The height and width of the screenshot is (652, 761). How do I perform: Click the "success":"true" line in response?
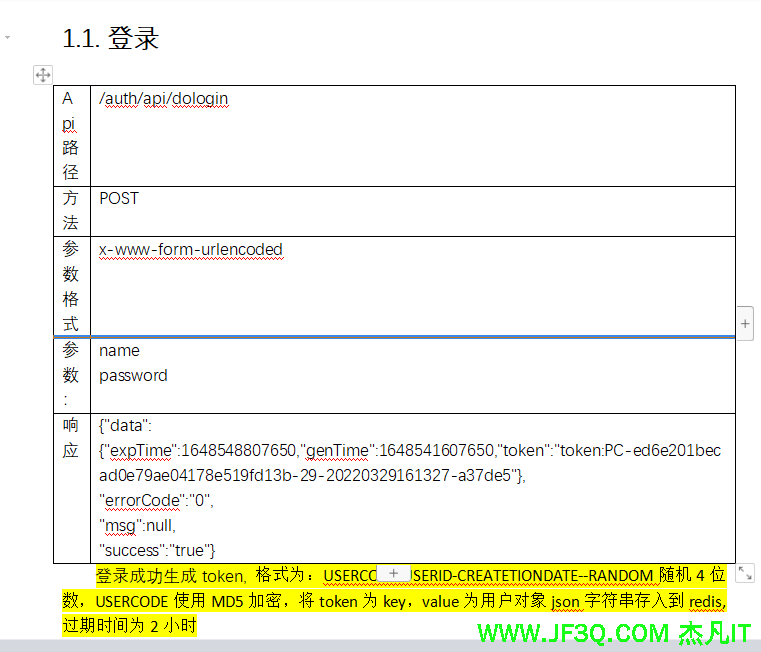158,550
